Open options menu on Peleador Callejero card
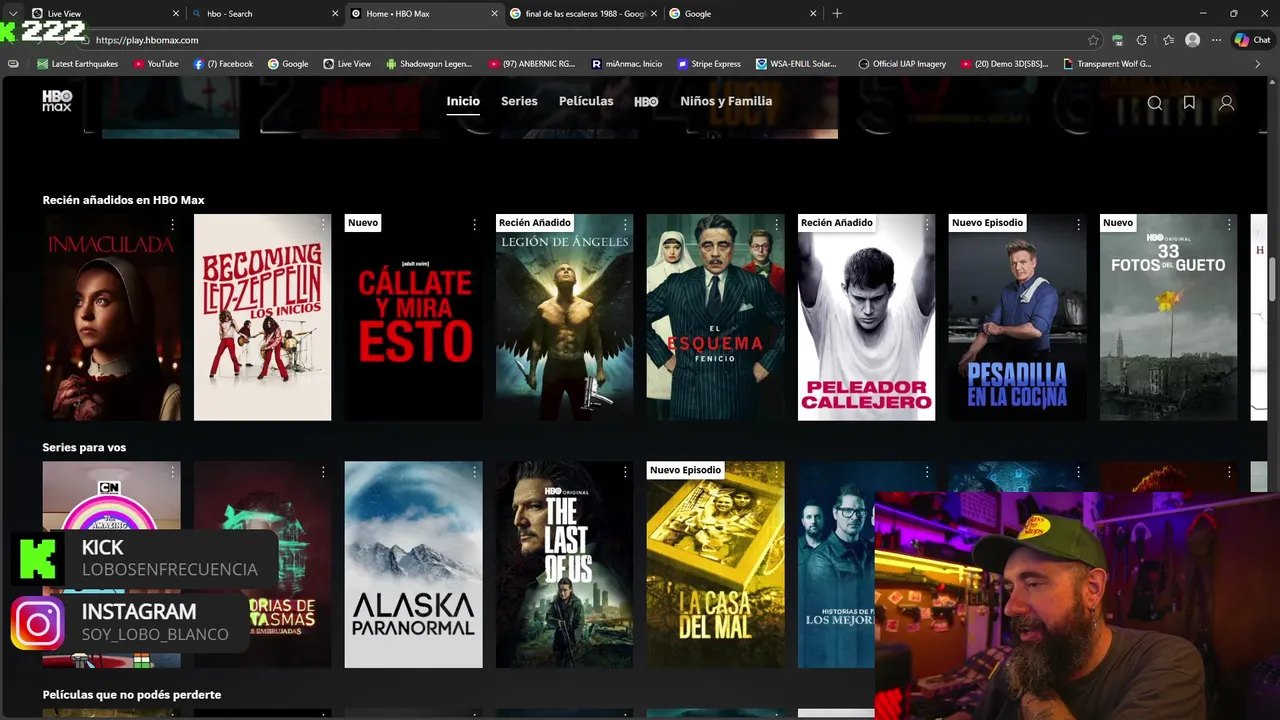Image resolution: width=1280 pixels, height=720 pixels. [x=927, y=225]
